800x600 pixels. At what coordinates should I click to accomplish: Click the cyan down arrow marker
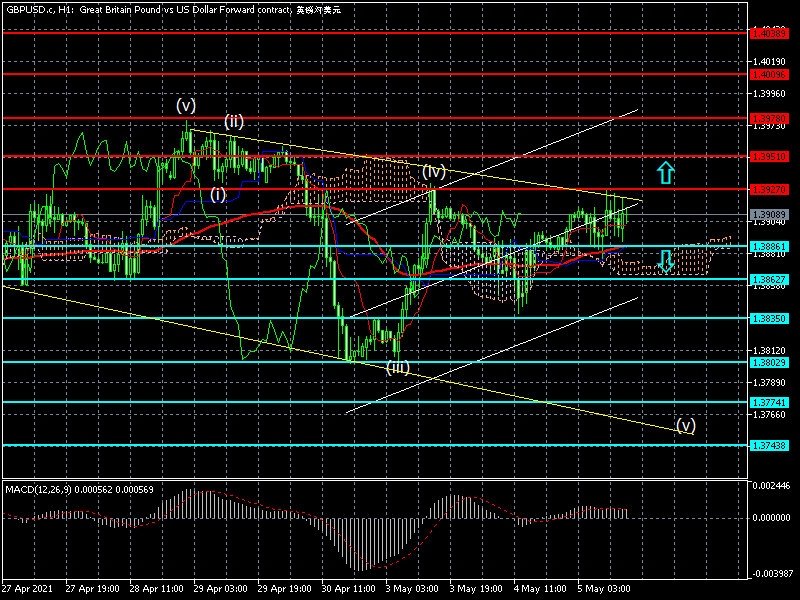[x=666, y=261]
